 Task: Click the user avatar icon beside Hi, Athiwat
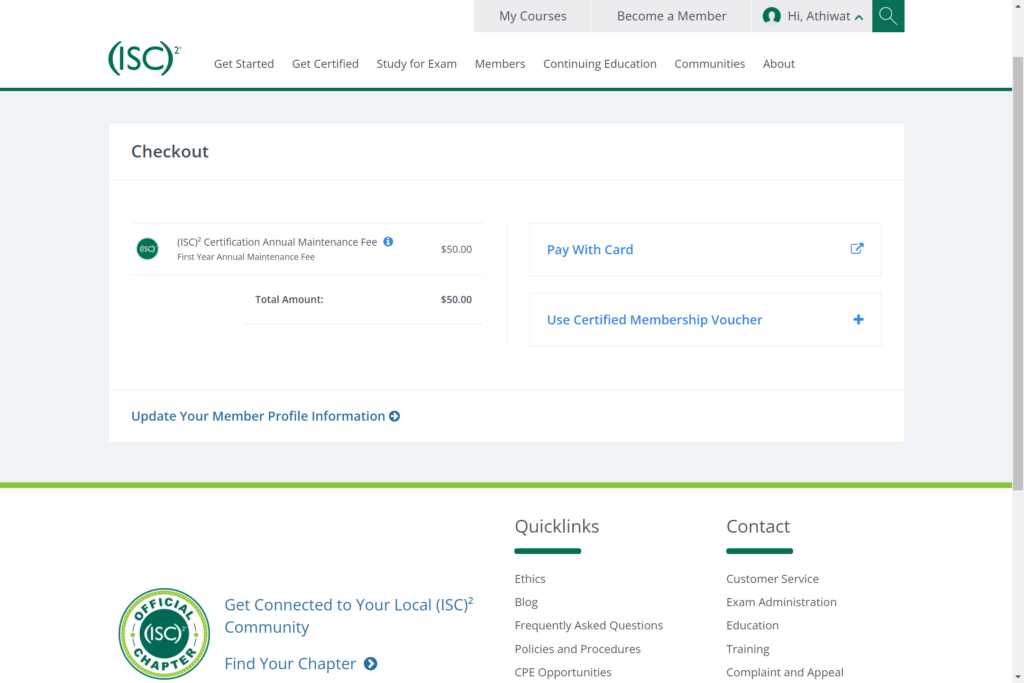[771, 16]
